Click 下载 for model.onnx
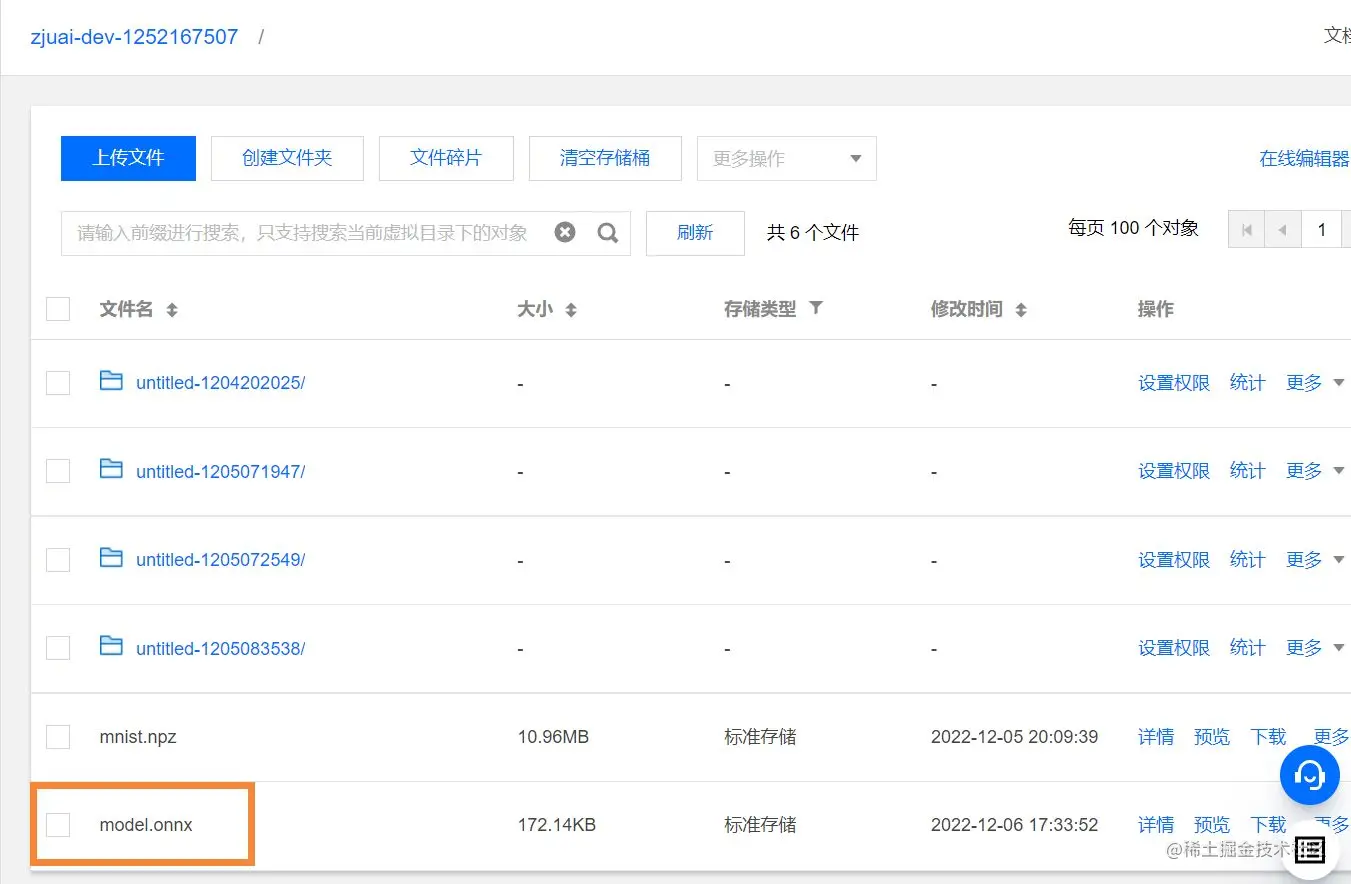 1268,825
